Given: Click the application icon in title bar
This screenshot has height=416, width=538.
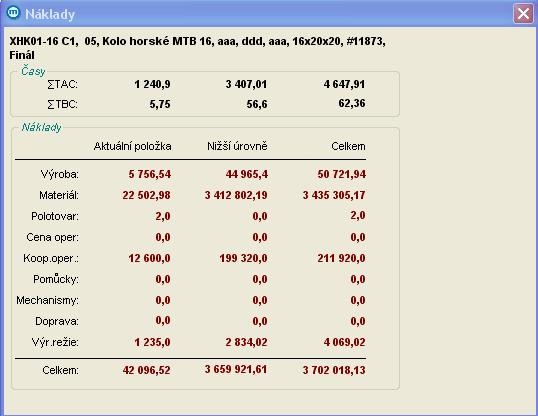Looking at the screenshot, I should [14, 13].
